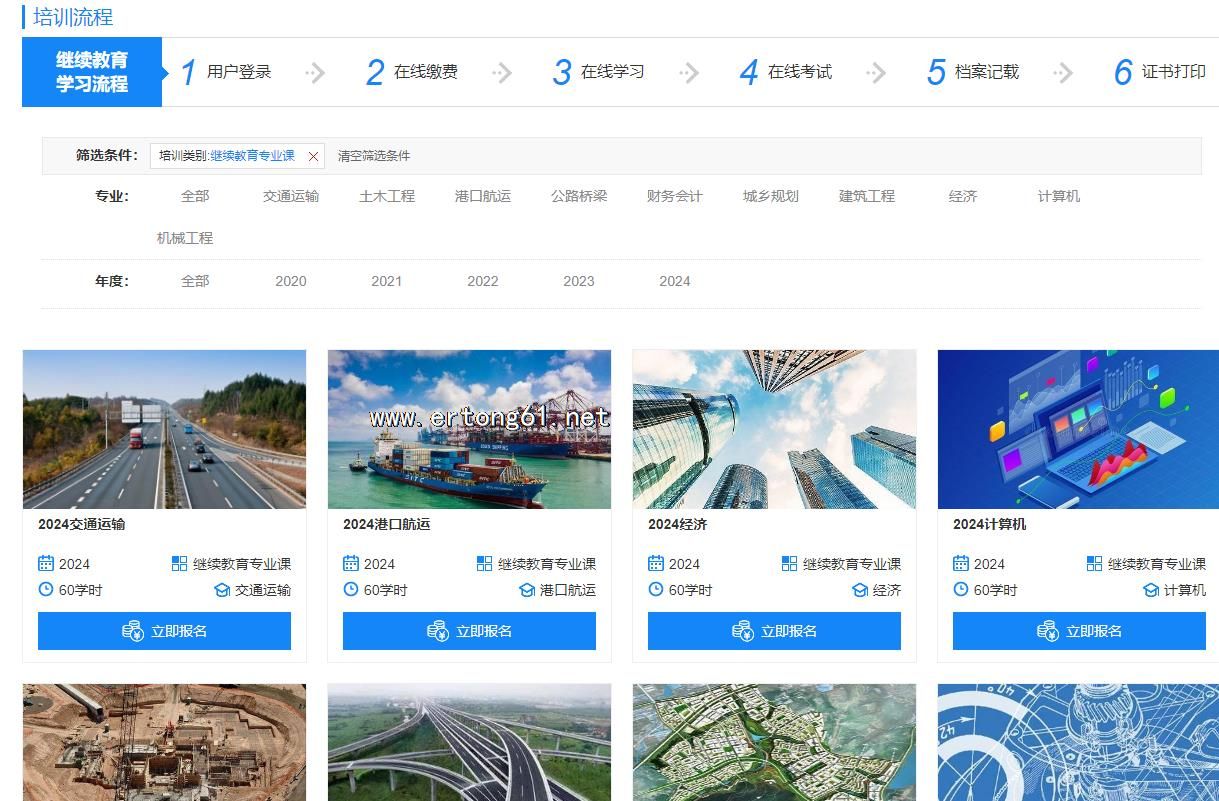Select 机械工程 specialty filter

coord(185,238)
